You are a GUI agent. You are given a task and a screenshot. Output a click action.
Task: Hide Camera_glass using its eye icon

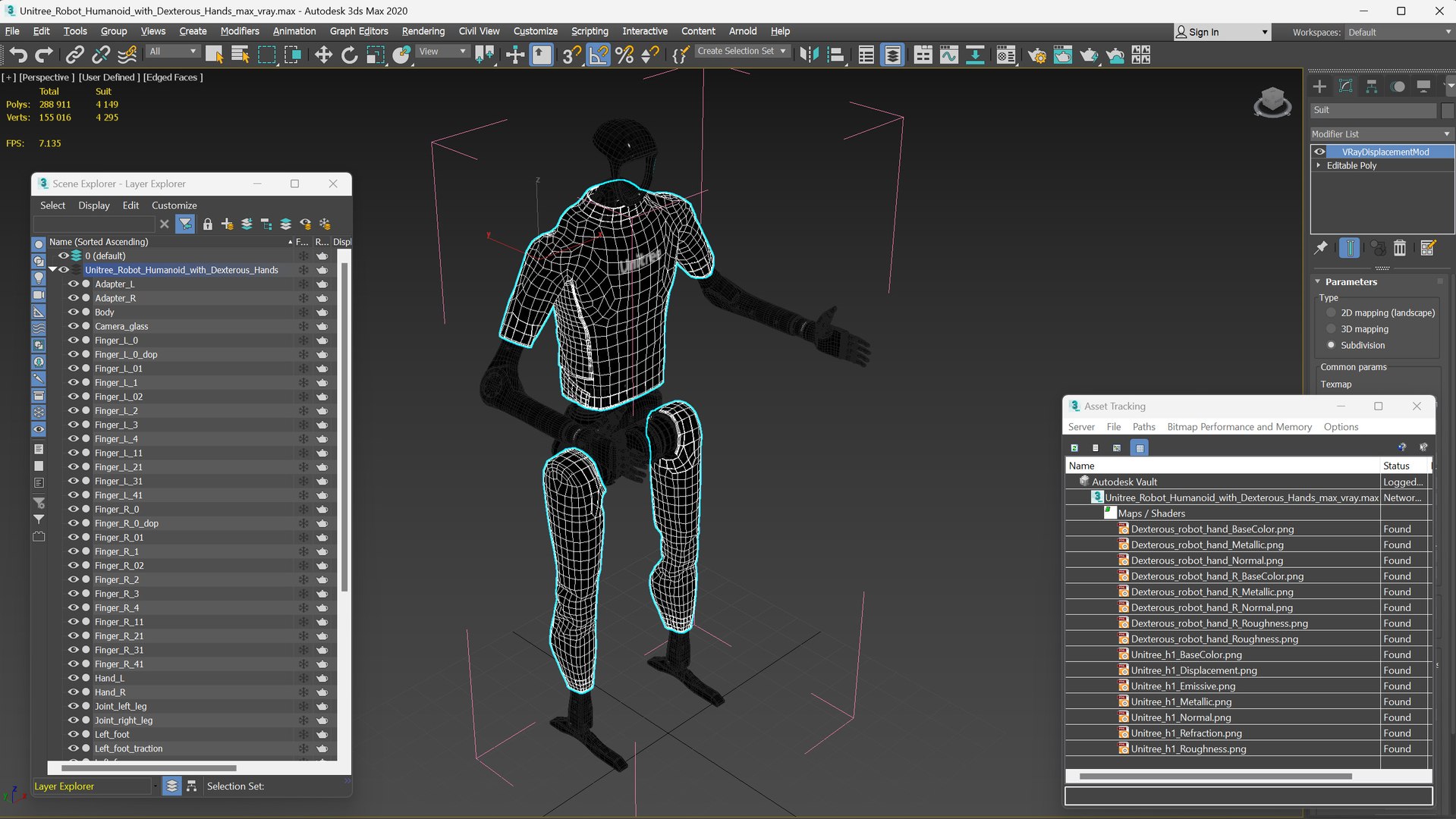(x=74, y=326)
